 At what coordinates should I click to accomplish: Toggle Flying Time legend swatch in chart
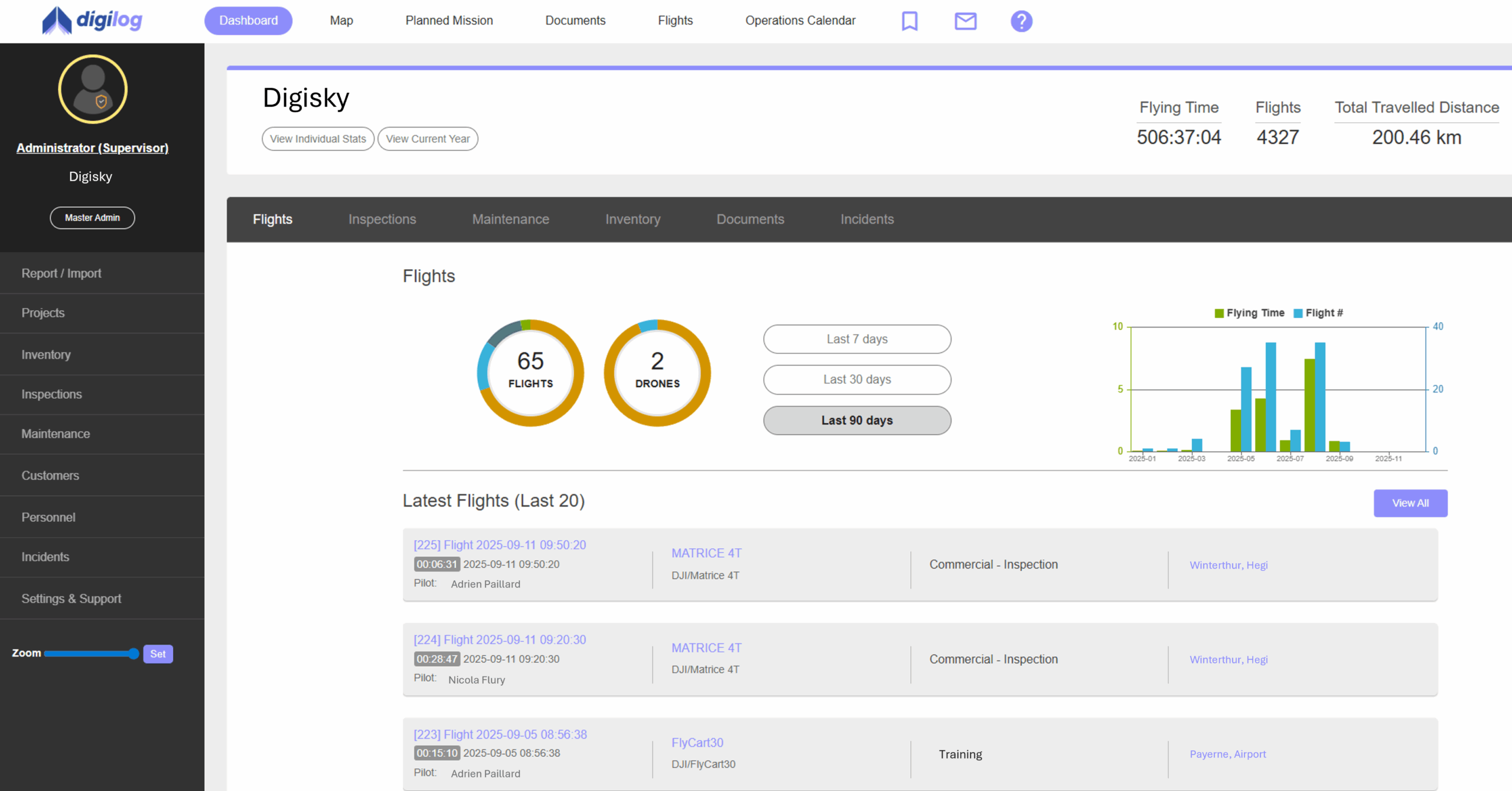[1219, 313]
